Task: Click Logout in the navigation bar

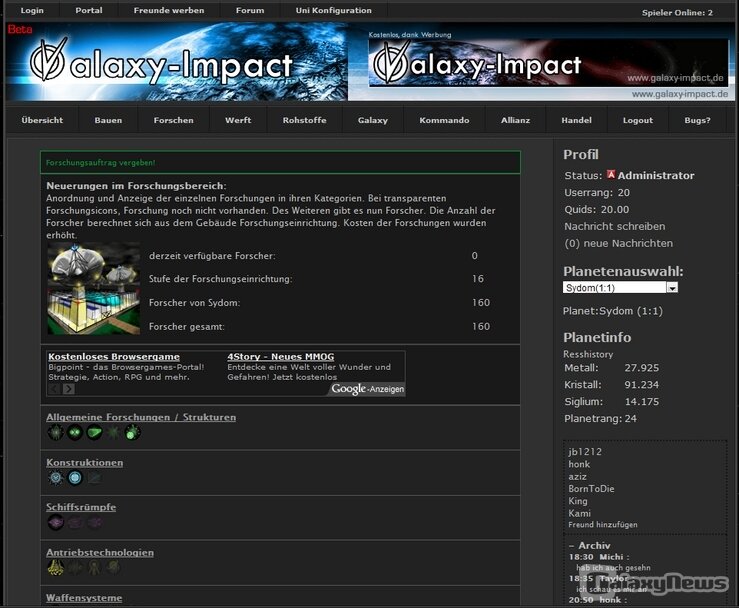Action: coord(638,120)
